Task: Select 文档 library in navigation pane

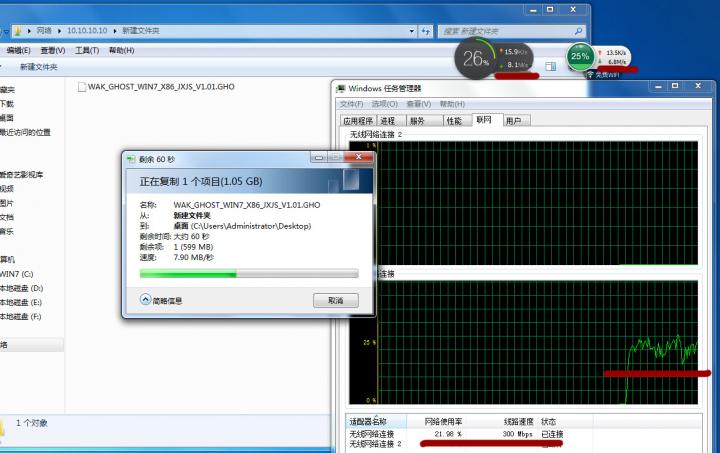Action: coord(7,217)
